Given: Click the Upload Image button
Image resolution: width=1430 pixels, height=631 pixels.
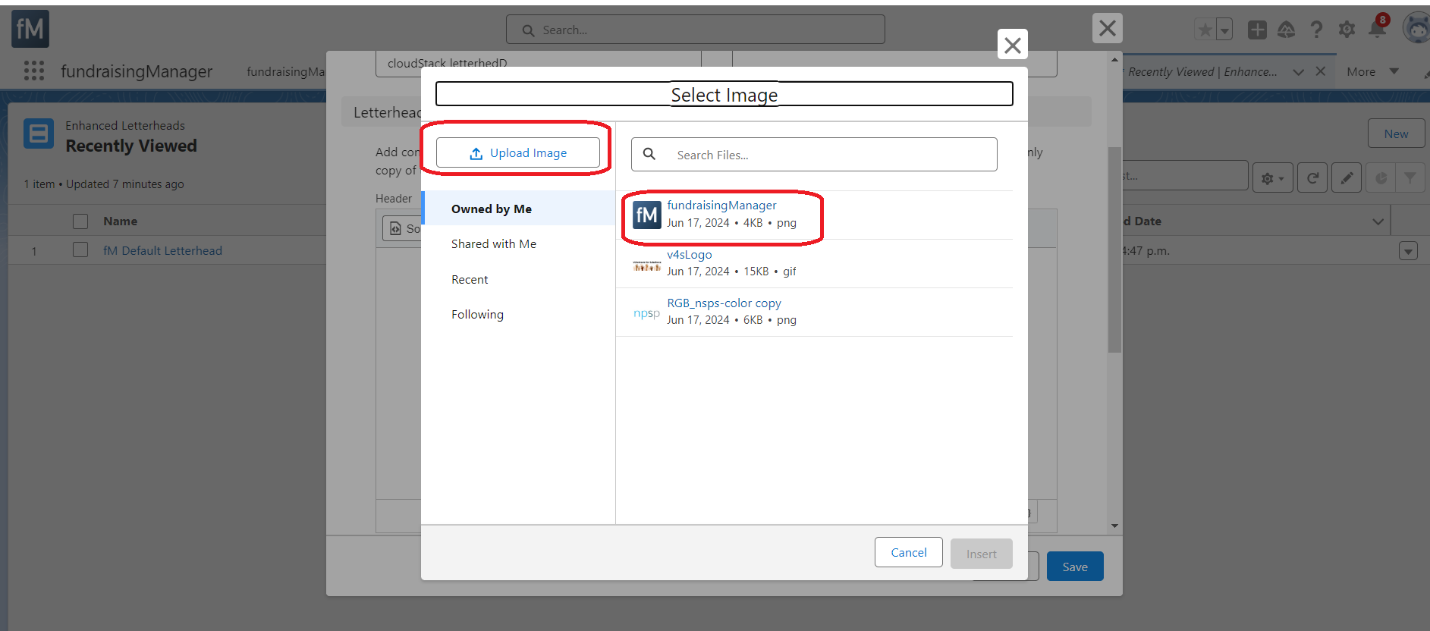Looking at the screenshot, I should 518,153.
